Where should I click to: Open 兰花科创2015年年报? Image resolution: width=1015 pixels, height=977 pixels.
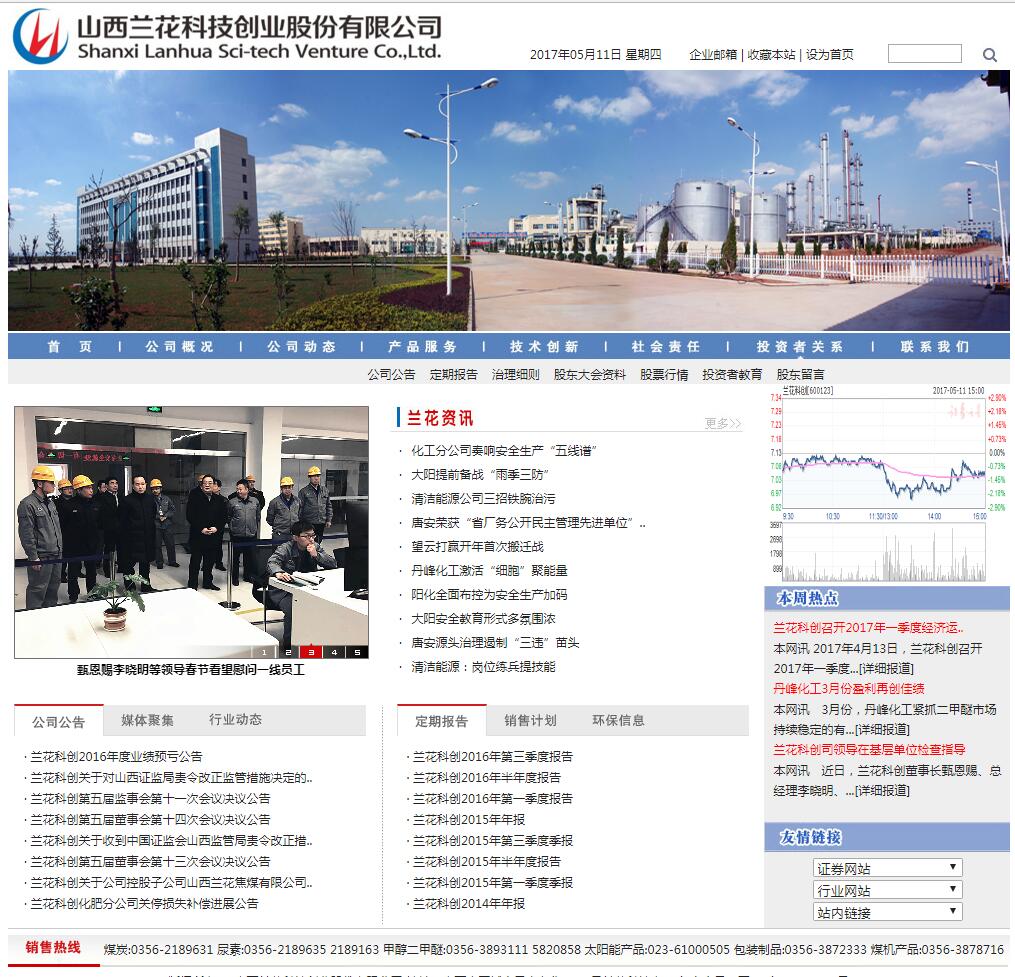pyautogui.click(x=469, y=819)
